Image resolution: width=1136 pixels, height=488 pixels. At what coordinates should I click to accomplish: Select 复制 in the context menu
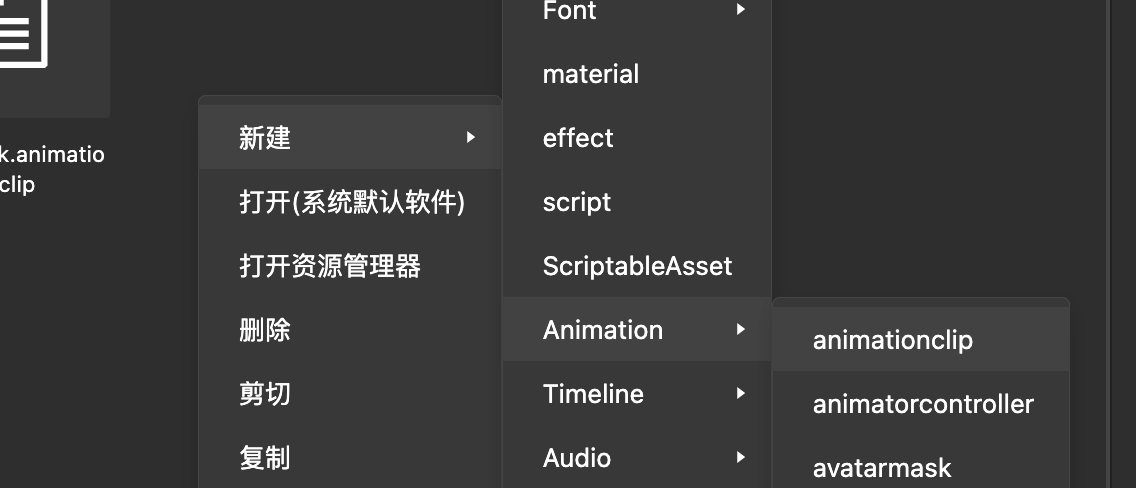[350, 457]
